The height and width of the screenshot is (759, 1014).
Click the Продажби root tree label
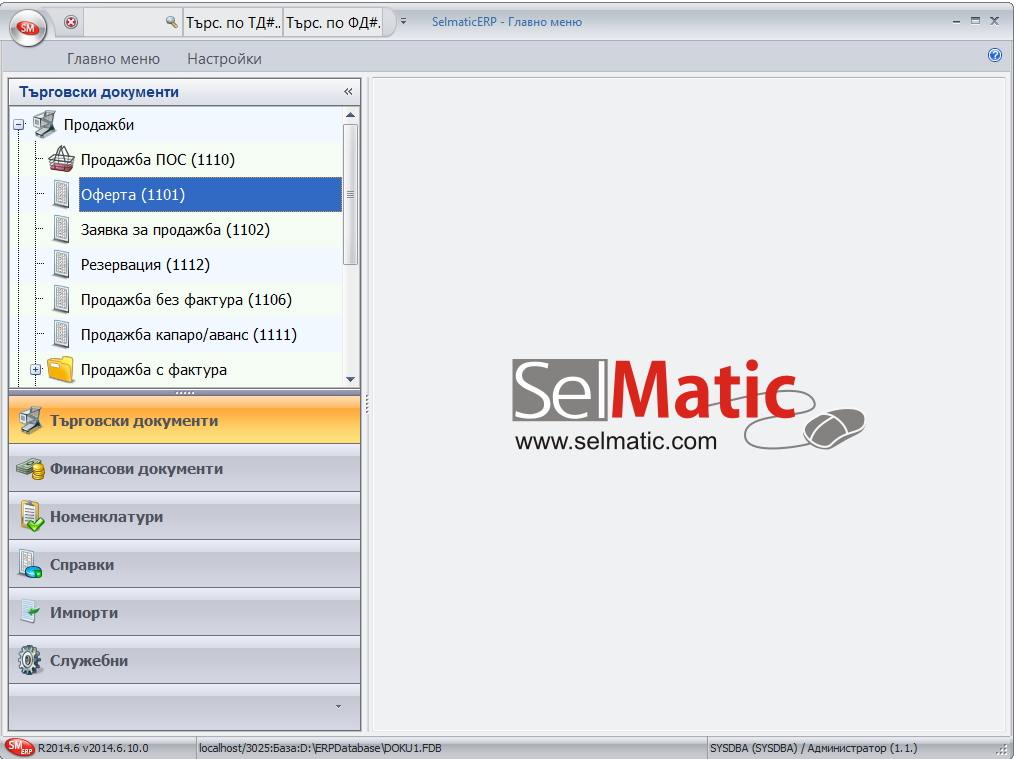coord(98,124)
